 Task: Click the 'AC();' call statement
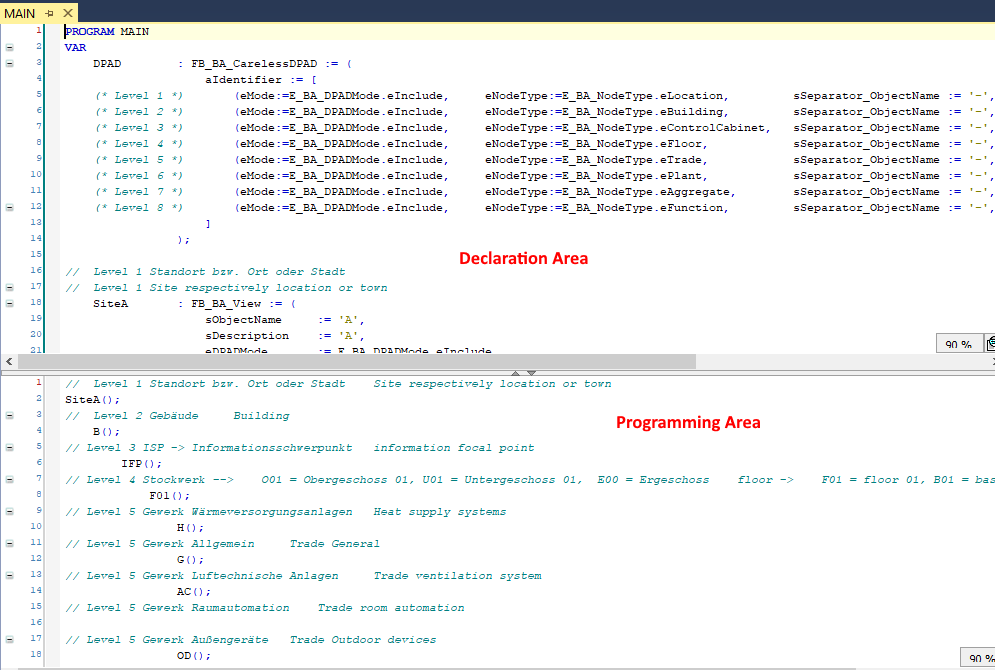[194, 591]
